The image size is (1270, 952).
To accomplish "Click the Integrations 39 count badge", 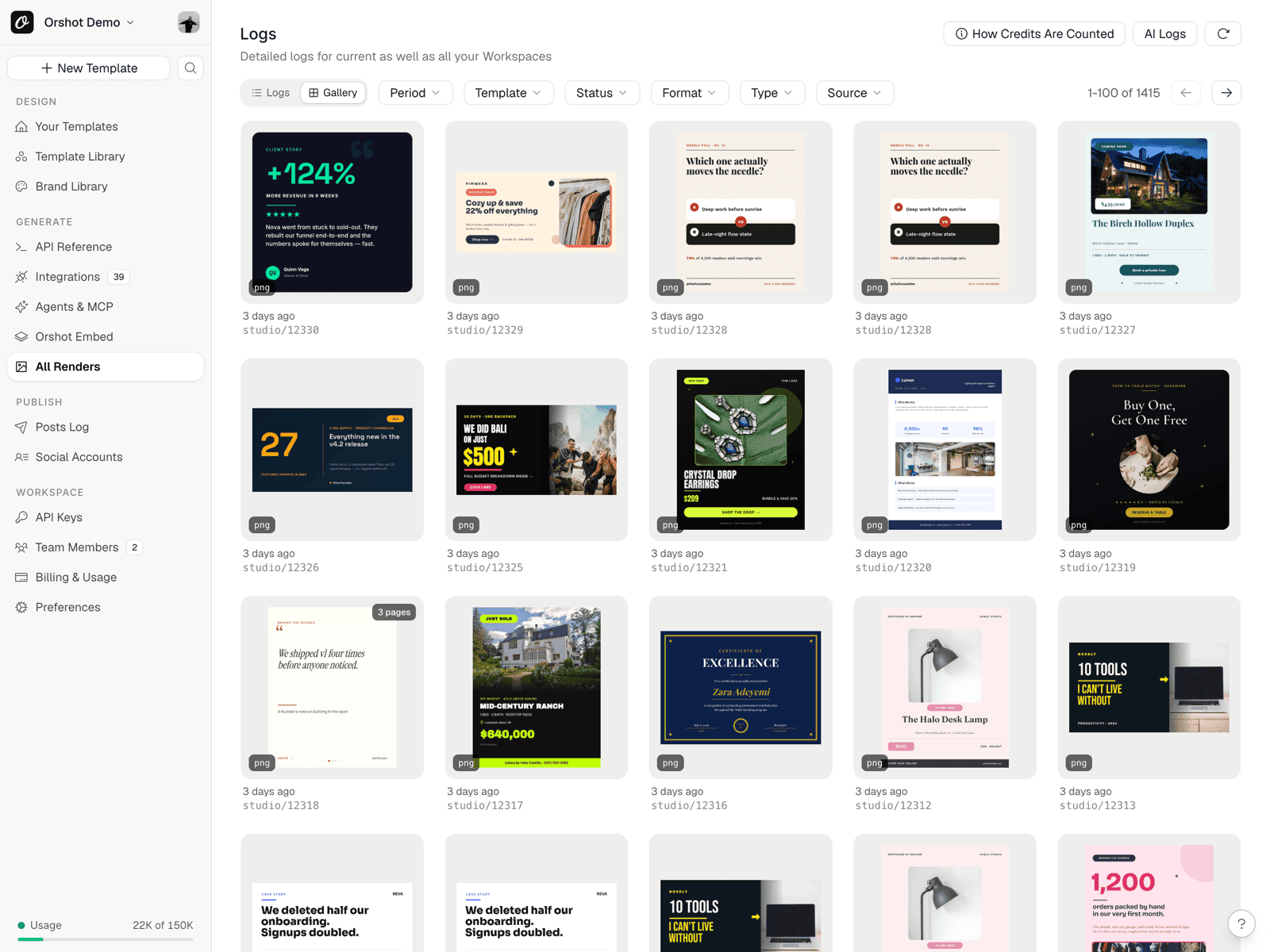I will click(119, 277).
